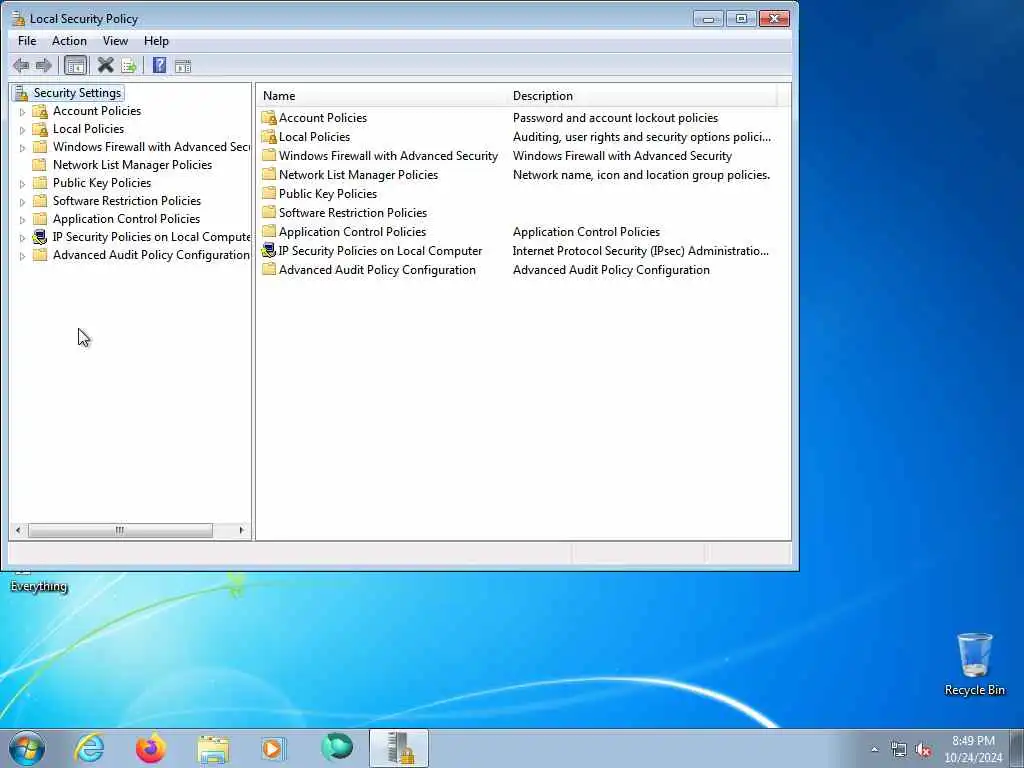This screenshot has height=768, width=1024.
Task: Click the Export List toolbar icon
Action: click(129, 65)
